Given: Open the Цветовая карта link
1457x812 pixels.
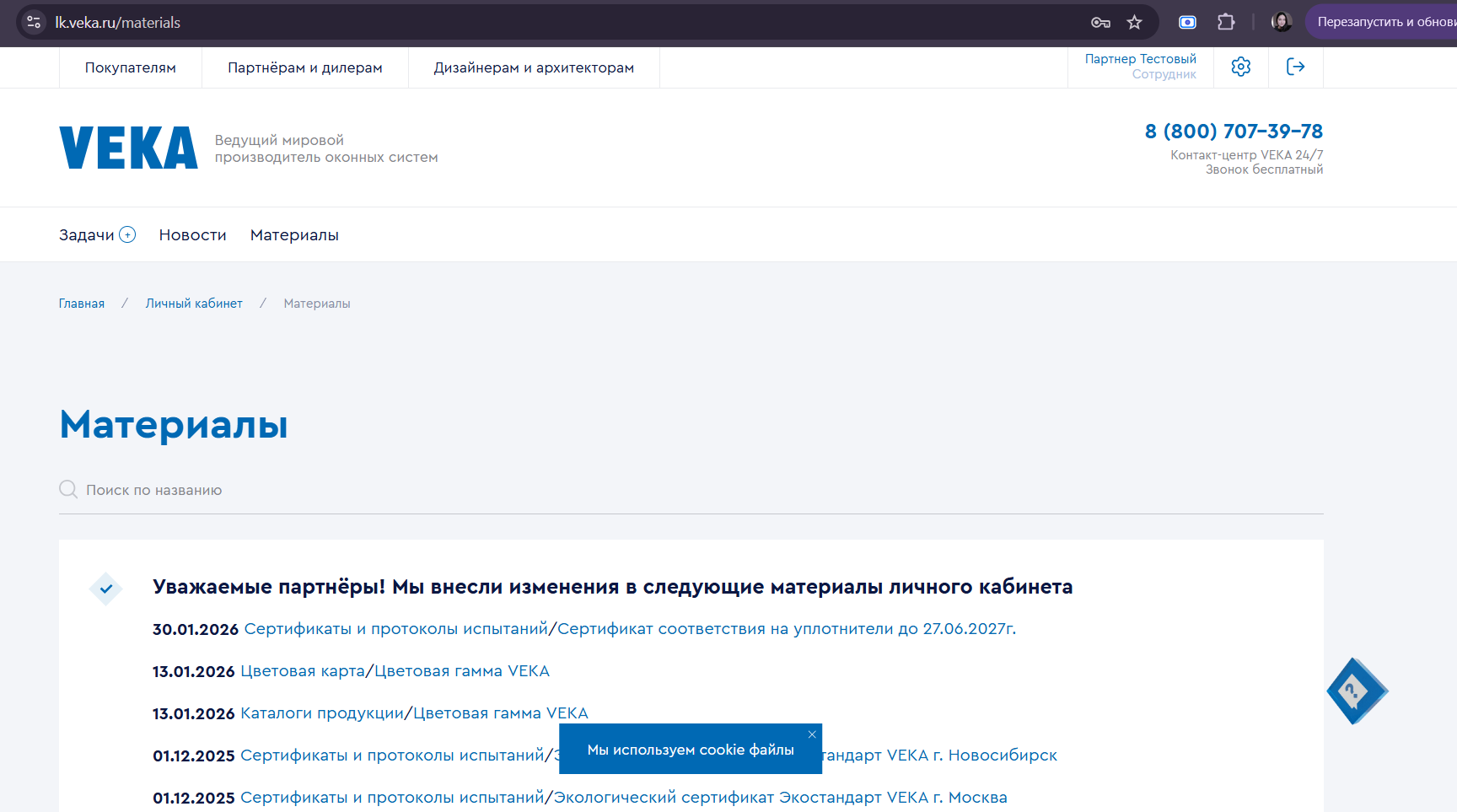Looking at the screenshot, I should click(x=303, y=670).
